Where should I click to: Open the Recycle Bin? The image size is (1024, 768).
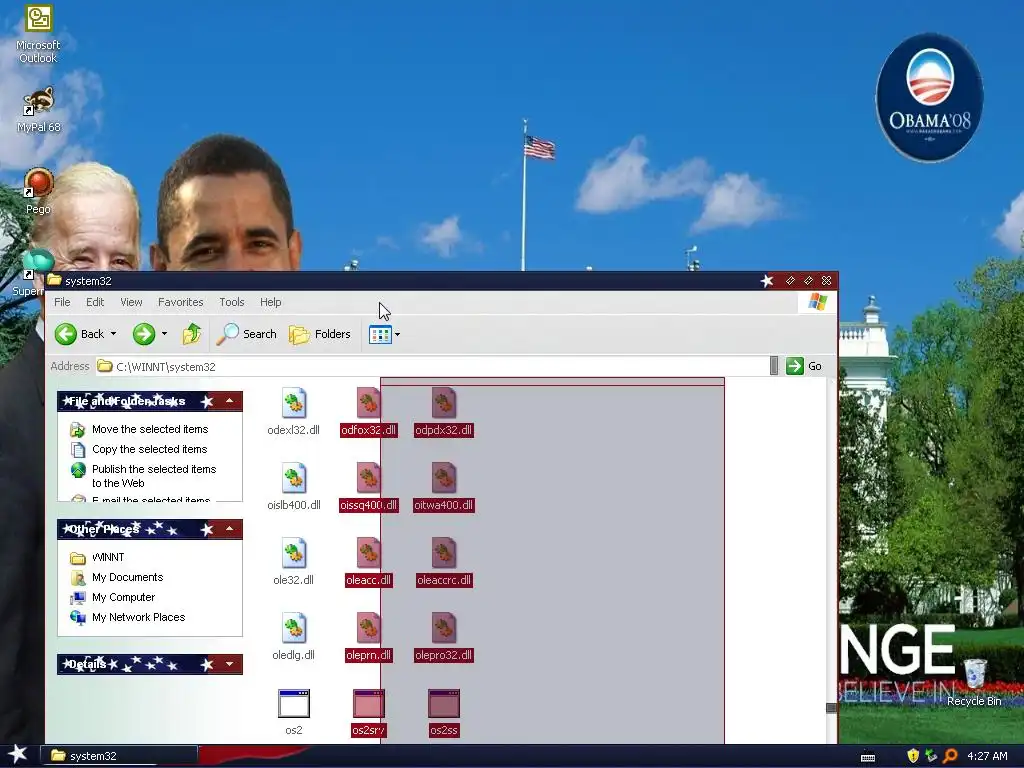point(974,682)
